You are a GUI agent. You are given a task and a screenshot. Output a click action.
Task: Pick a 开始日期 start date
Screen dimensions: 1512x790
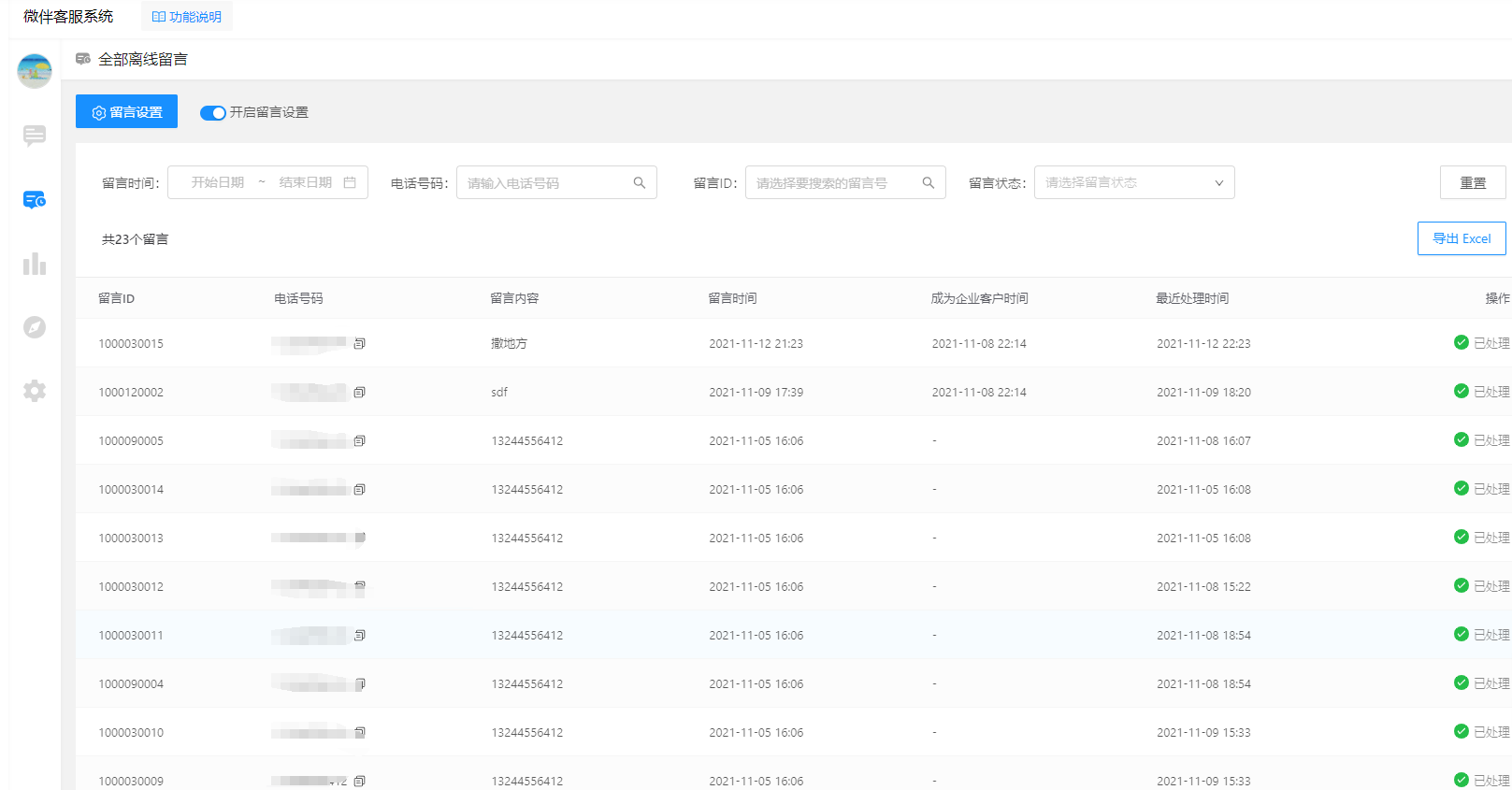218,182
